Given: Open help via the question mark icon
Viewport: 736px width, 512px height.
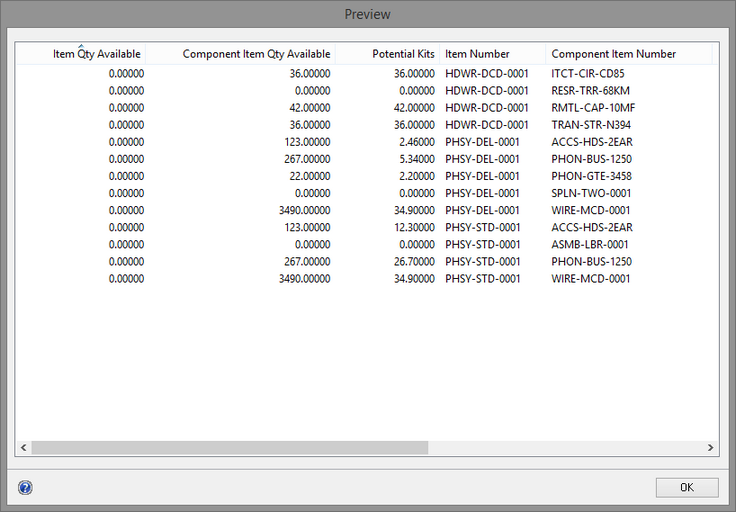Looking at the screenshot, I should pos(25,488).
